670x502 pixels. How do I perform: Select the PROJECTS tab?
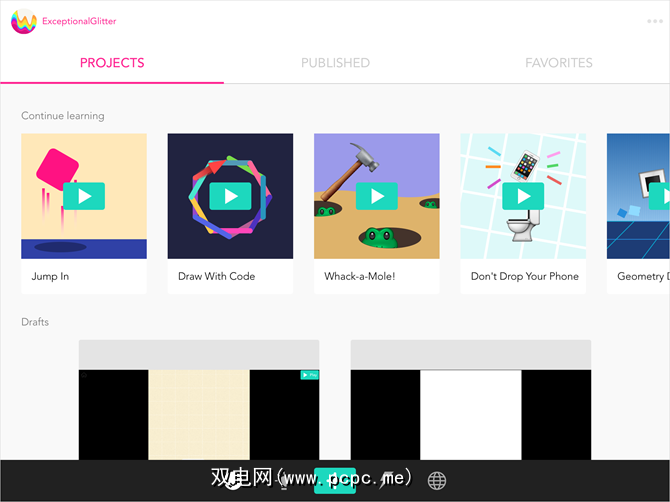[x=112, y=63]
